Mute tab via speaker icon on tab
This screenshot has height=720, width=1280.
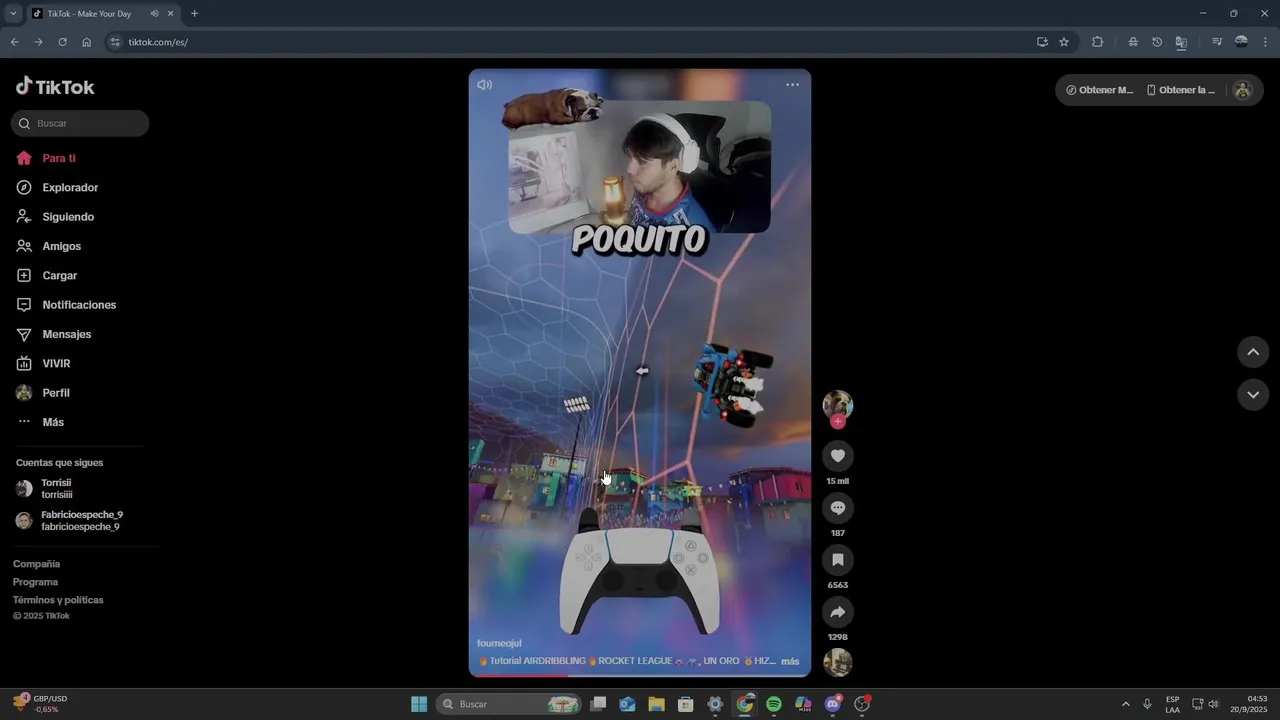pos(154,14)
